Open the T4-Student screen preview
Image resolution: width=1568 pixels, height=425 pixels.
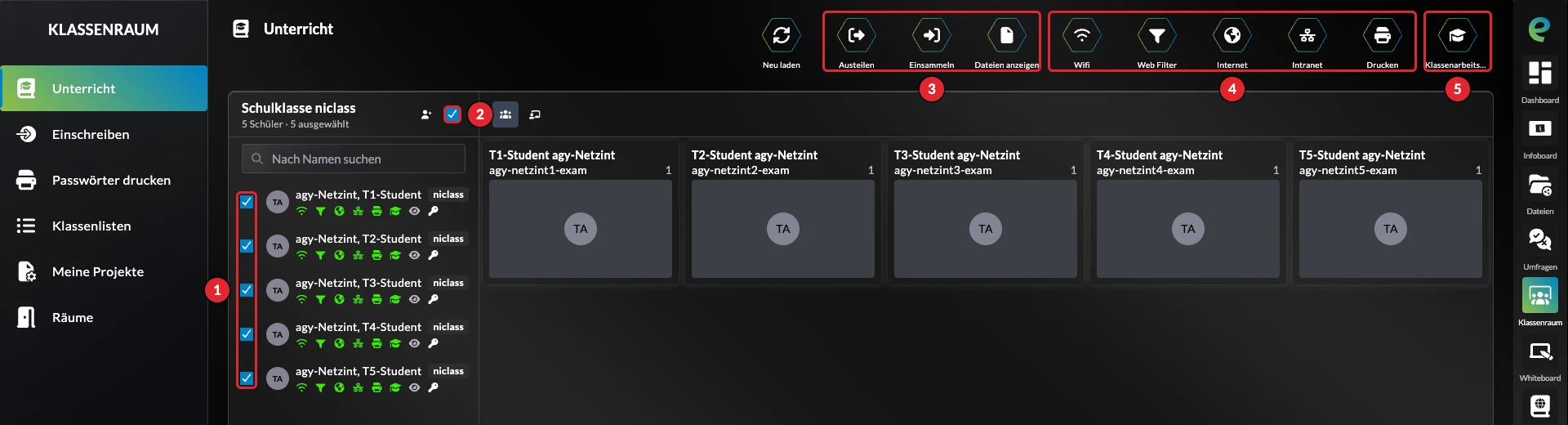(1187, 229)
